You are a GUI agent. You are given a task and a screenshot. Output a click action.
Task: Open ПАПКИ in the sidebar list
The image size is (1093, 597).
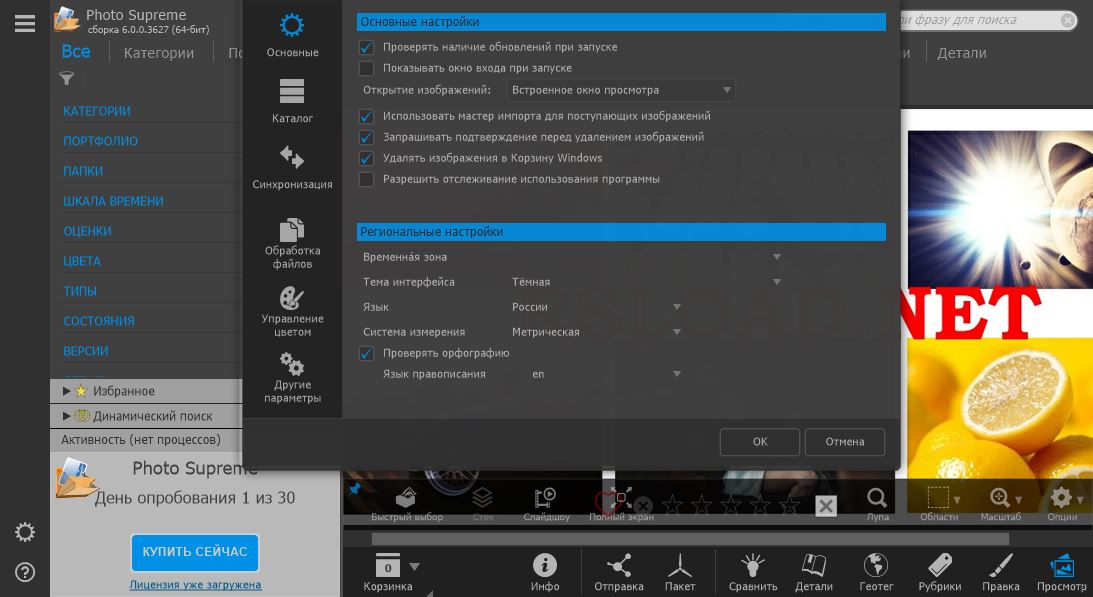(83, 171)
